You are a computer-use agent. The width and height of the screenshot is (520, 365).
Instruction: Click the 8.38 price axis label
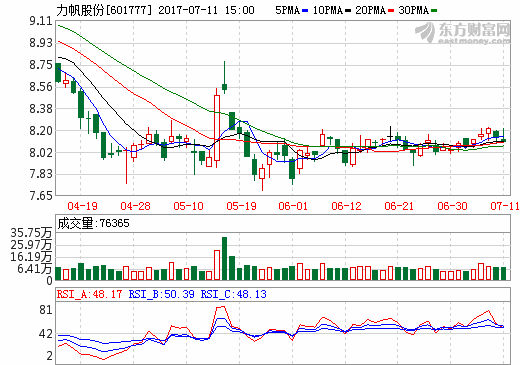(x=41, y=109)
